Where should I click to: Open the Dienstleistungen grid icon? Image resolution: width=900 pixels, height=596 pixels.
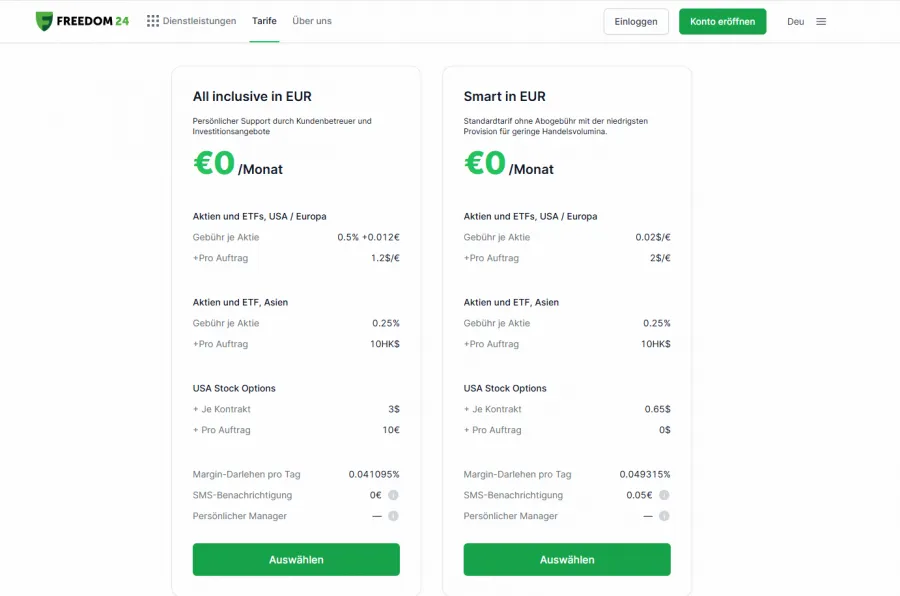(154, 20)
